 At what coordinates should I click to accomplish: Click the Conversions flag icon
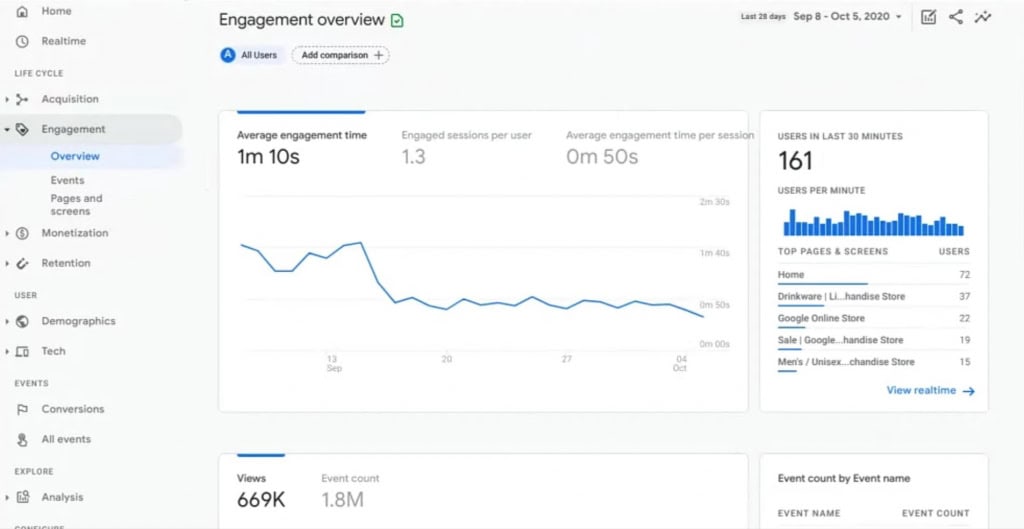pos(22,409)
